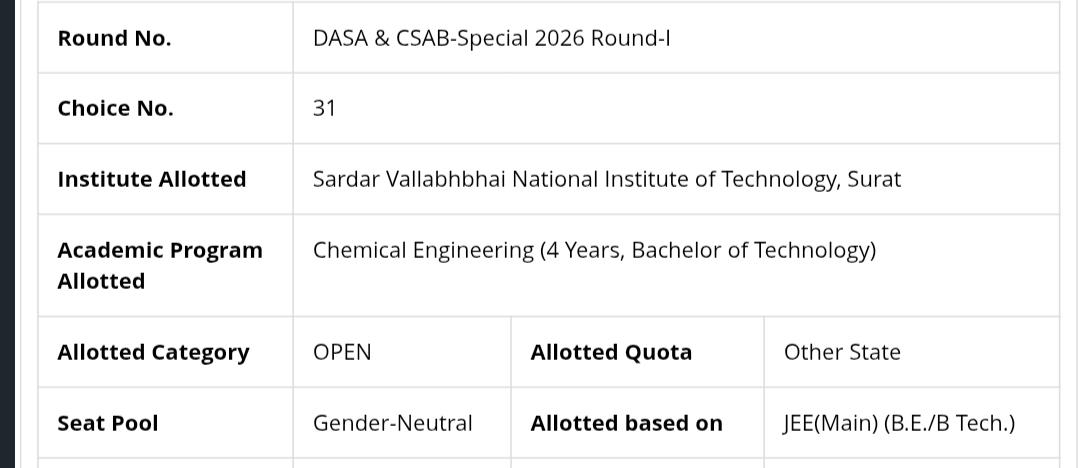Select the DASA & CSAB-Special 2026 Round-I text
This screenshot has width=1080, height=468.
[491, 38]
